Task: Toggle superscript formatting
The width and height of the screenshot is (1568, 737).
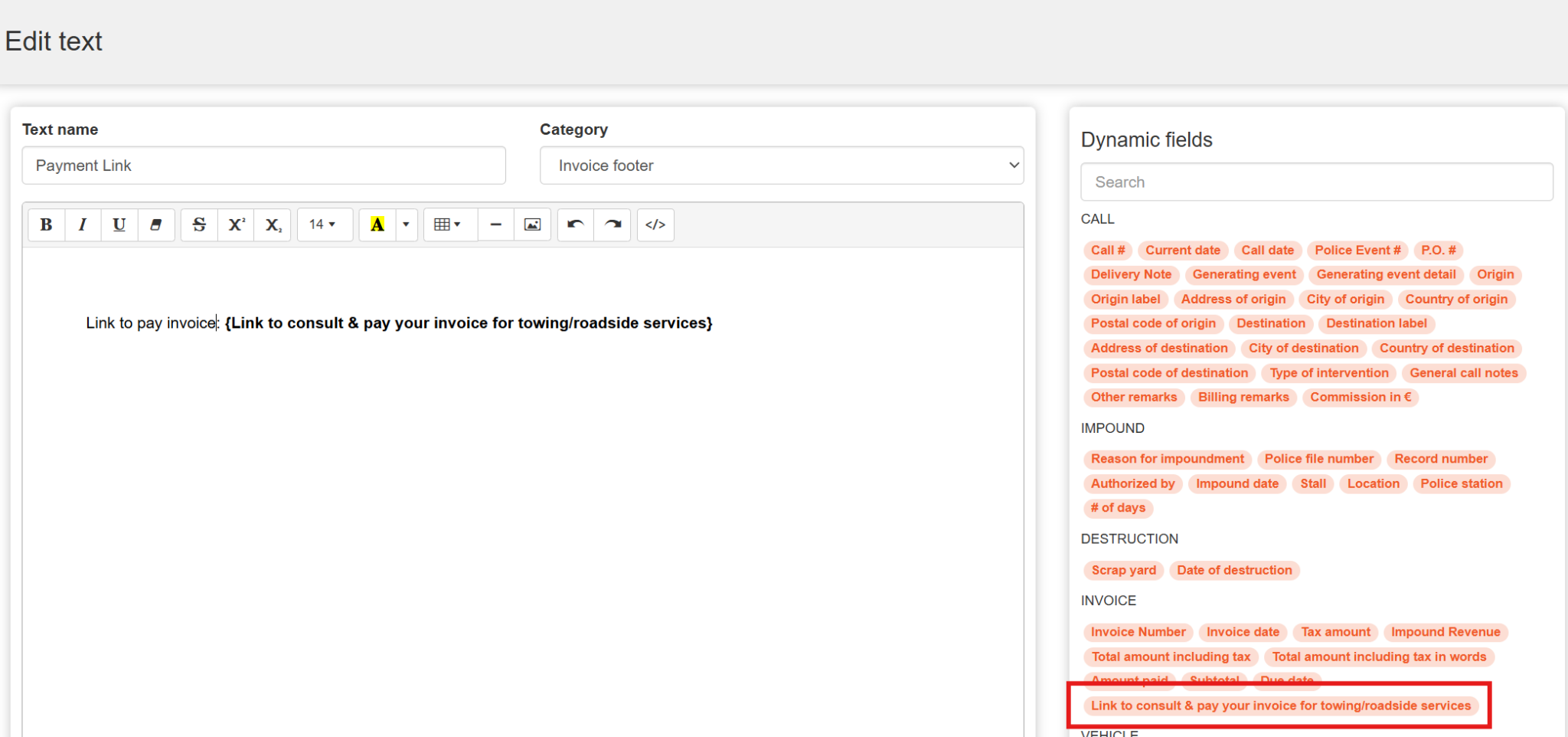Action: click(x=236, y=224)
